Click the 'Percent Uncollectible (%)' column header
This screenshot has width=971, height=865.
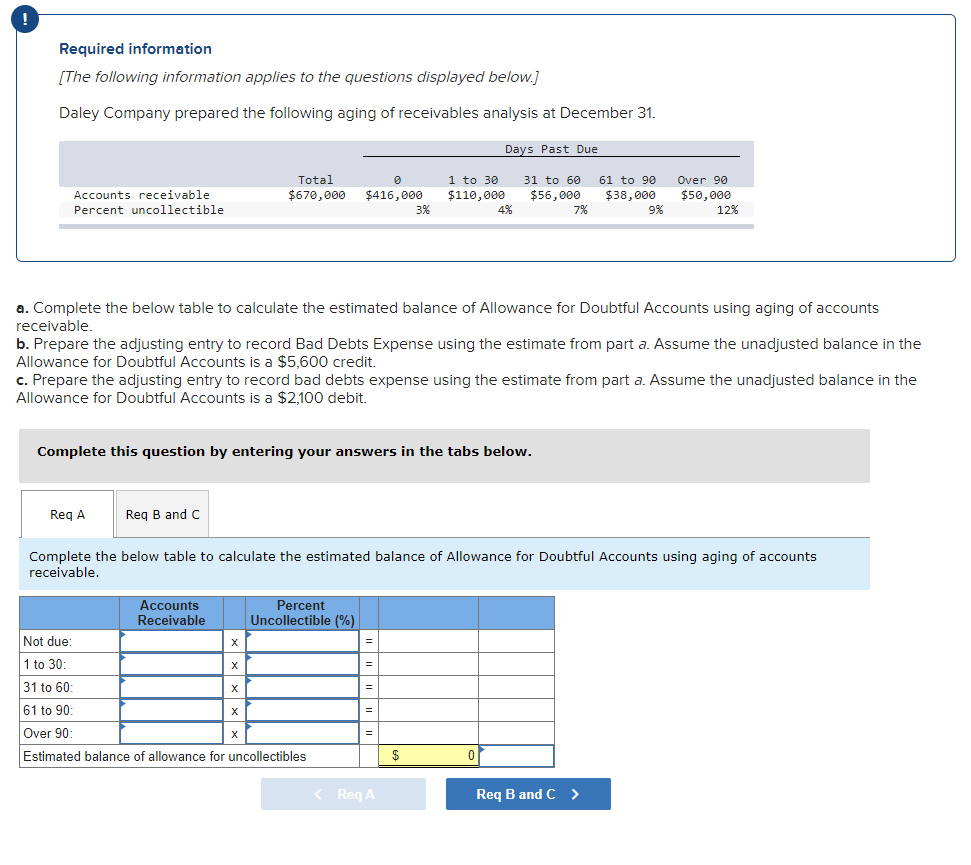click(302, 613)
